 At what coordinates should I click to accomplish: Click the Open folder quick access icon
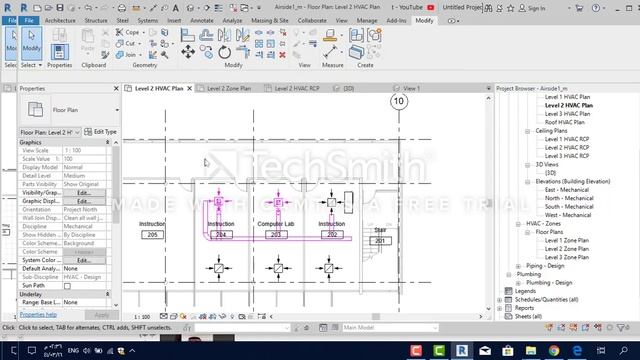click(48, 8)
